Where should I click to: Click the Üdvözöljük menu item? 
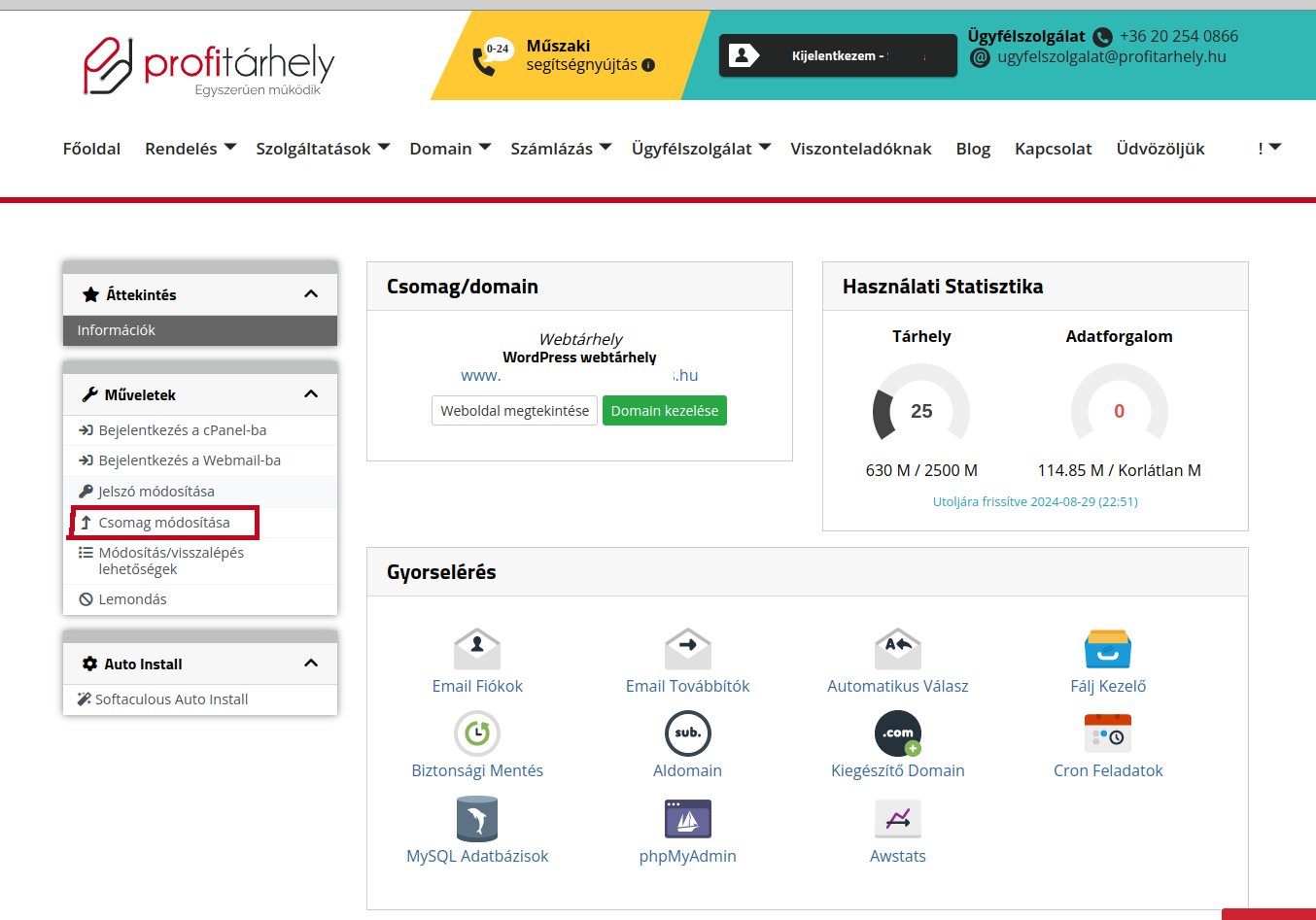pyautogui.click(x=1160, y=149)
